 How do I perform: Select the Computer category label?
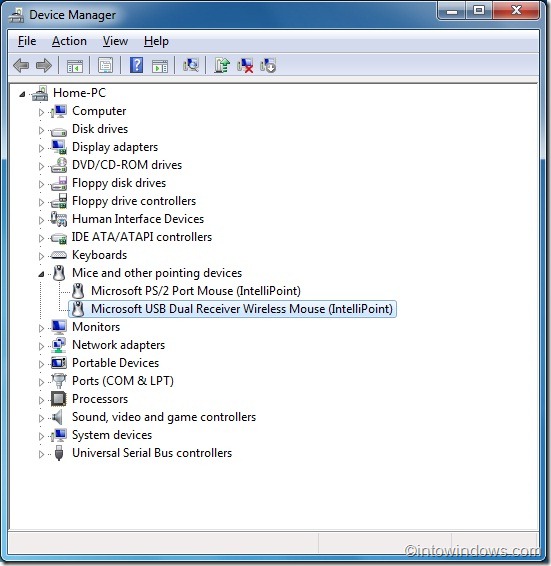[99, 111]
